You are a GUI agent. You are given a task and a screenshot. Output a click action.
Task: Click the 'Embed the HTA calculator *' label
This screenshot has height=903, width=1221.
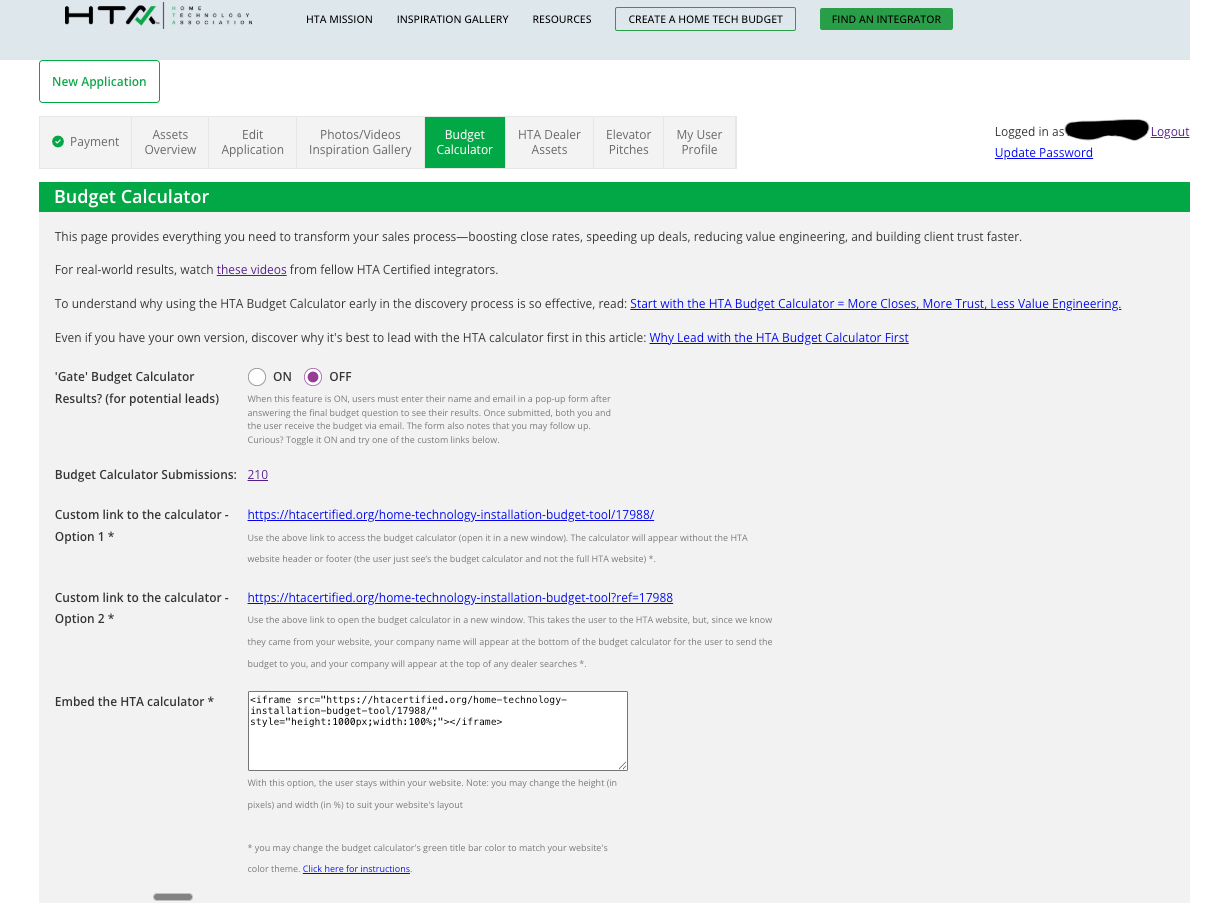134,702
